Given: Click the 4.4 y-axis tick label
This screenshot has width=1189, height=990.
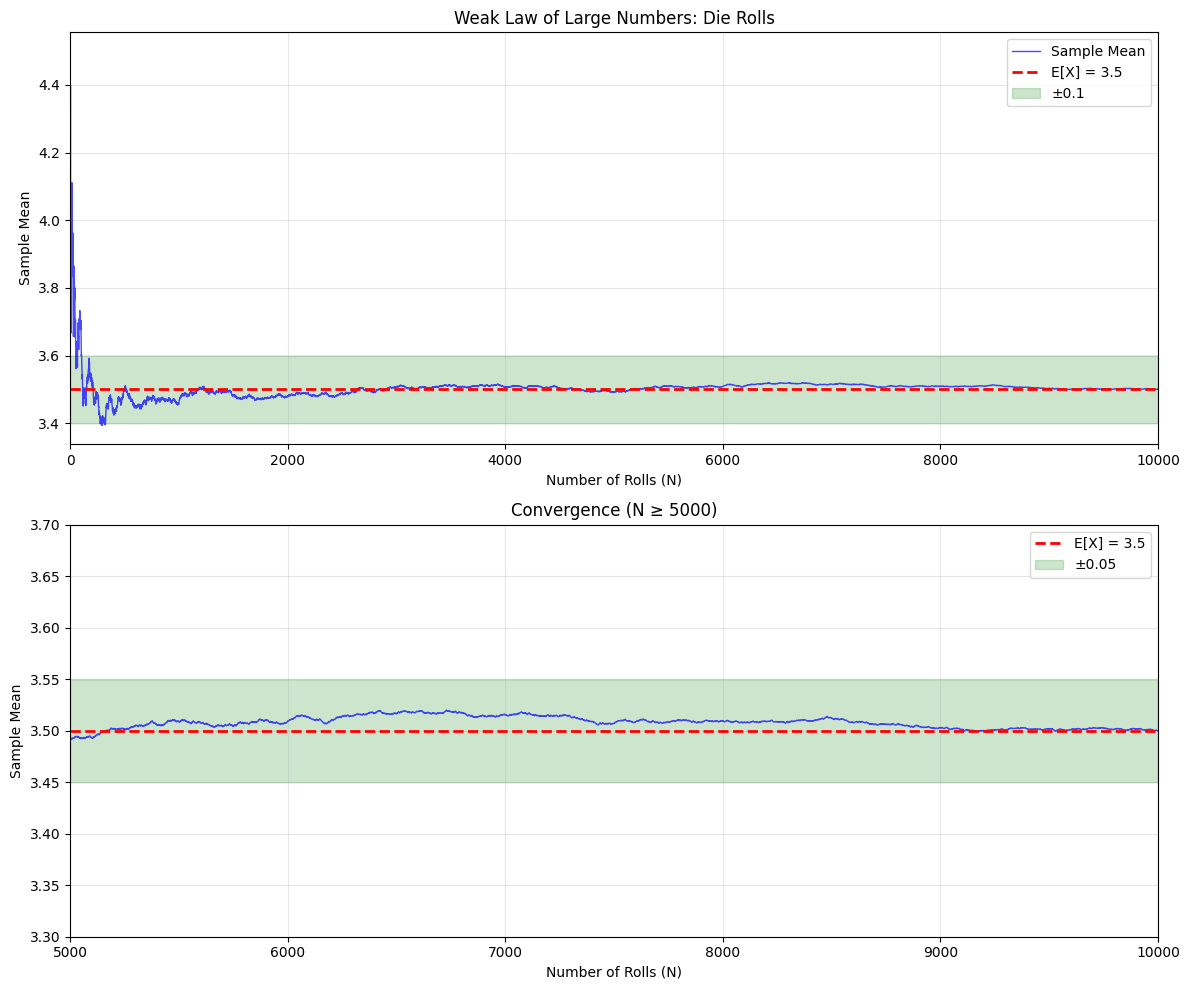Looking at the screenshot, I should point(50,85).
